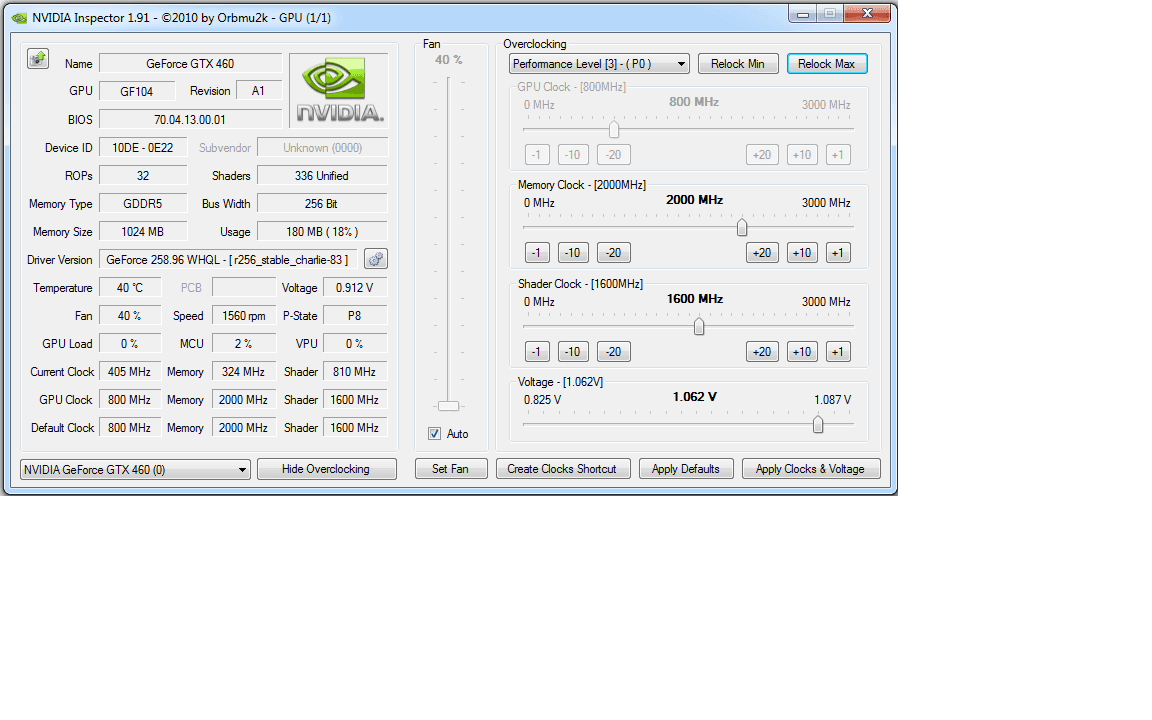The image size is (1152, 720).
Task: Click the NVIDIA logo image
Action: (339, 90)
